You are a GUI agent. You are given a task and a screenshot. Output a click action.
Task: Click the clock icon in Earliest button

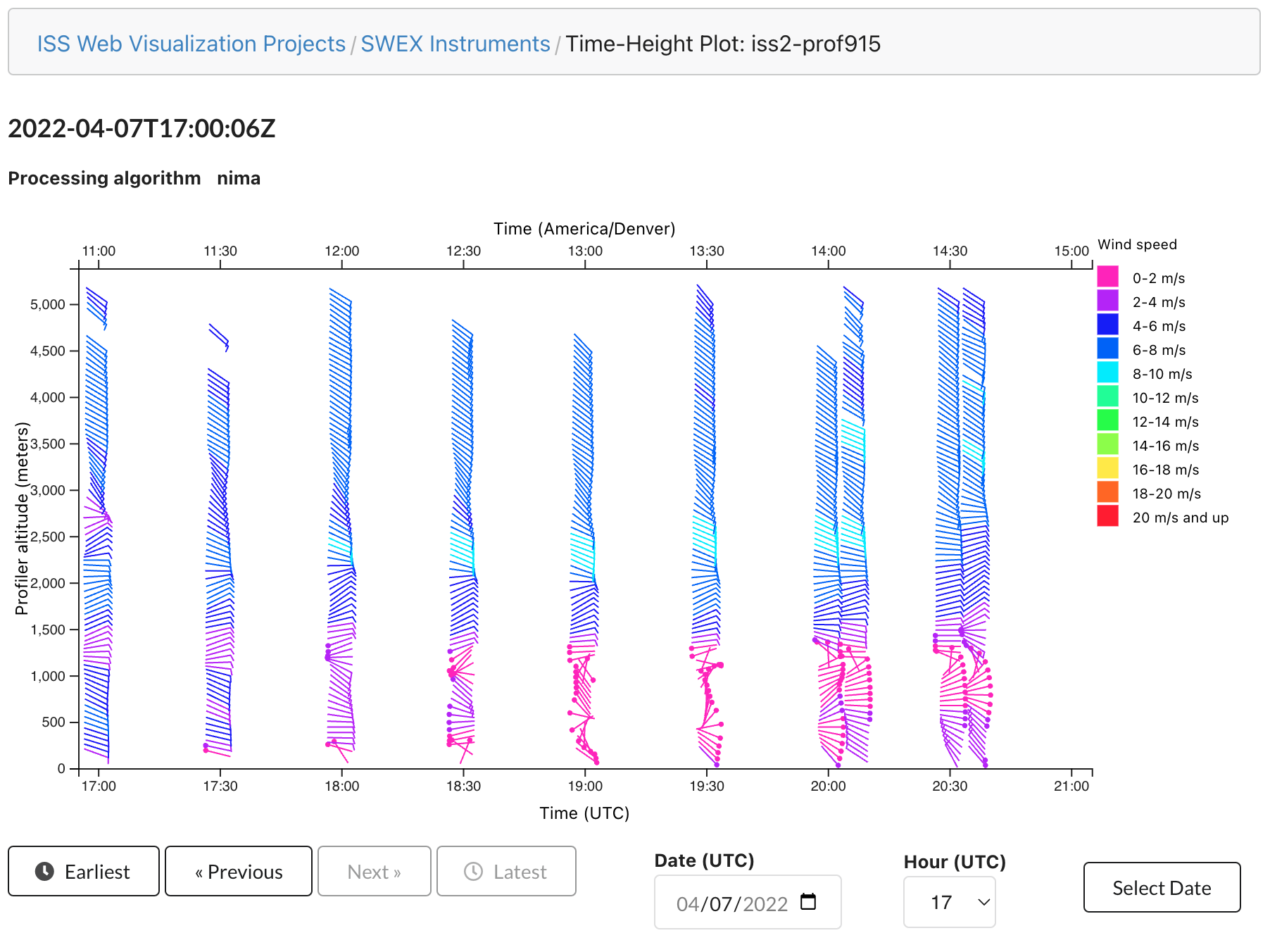[44, 872]
